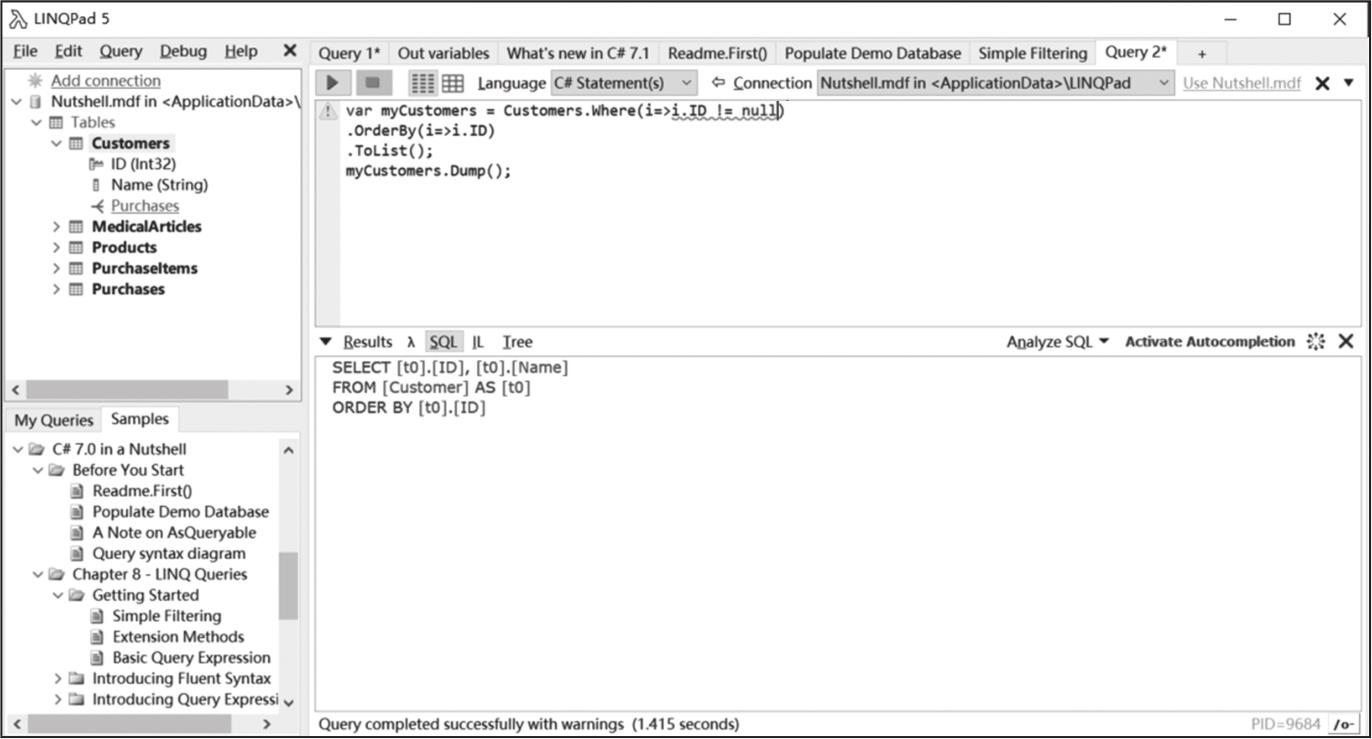The height and width of the screenshot is (739, 1372).
Task: Open the Connection dropdown
Action: [995, 83]
